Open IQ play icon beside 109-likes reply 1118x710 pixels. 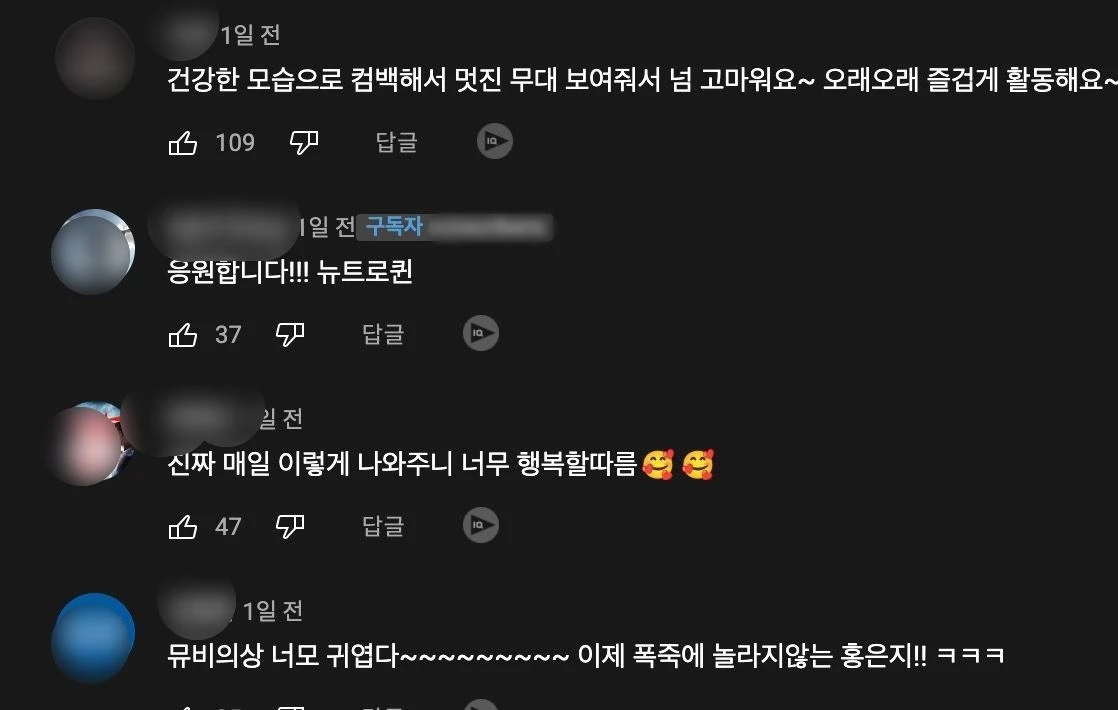point(495,141)
